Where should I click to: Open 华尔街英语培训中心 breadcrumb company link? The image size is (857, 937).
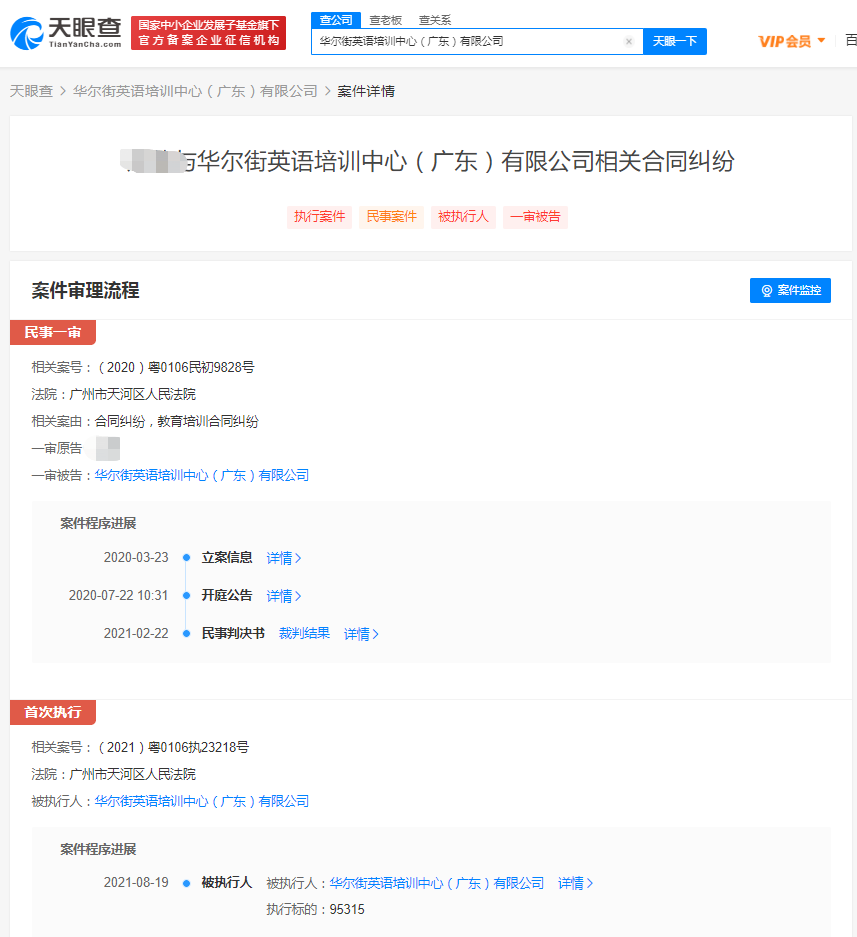[x=195, y=91]
